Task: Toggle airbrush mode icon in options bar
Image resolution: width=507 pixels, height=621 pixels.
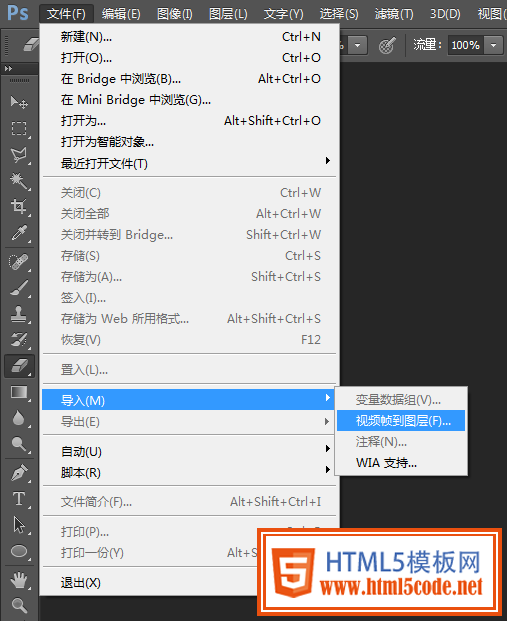Action: click(x=387, y=46)
